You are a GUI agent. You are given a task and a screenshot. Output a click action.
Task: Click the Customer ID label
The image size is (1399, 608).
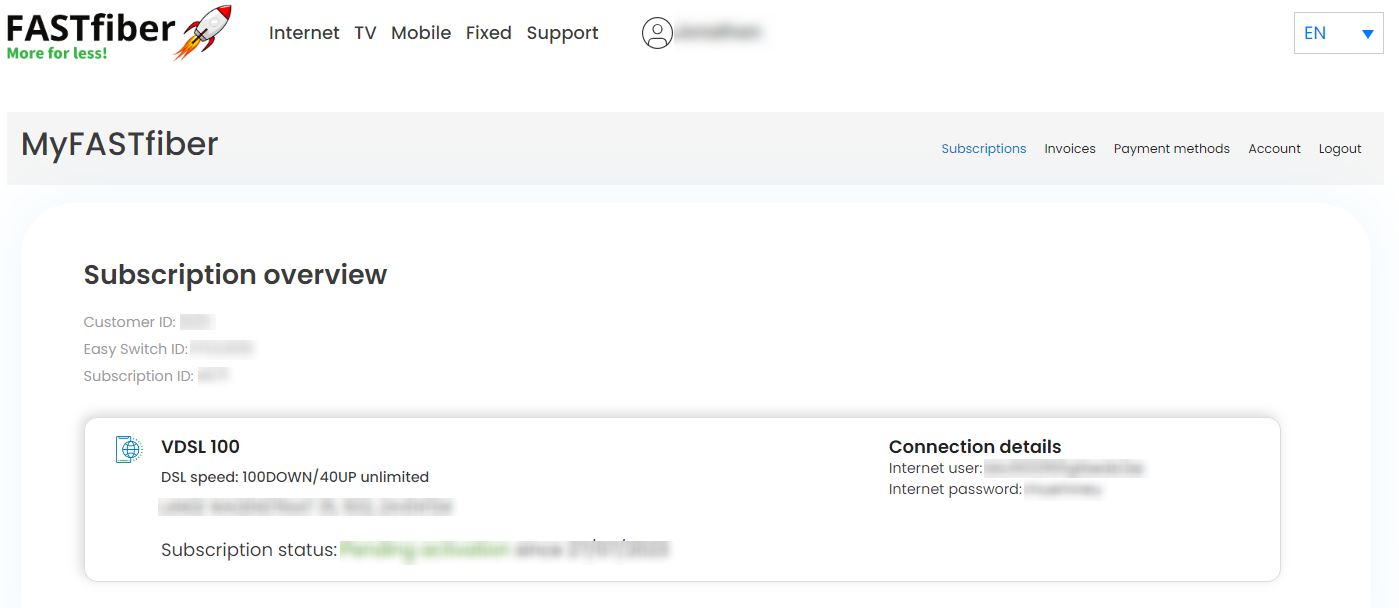(130, 322)
